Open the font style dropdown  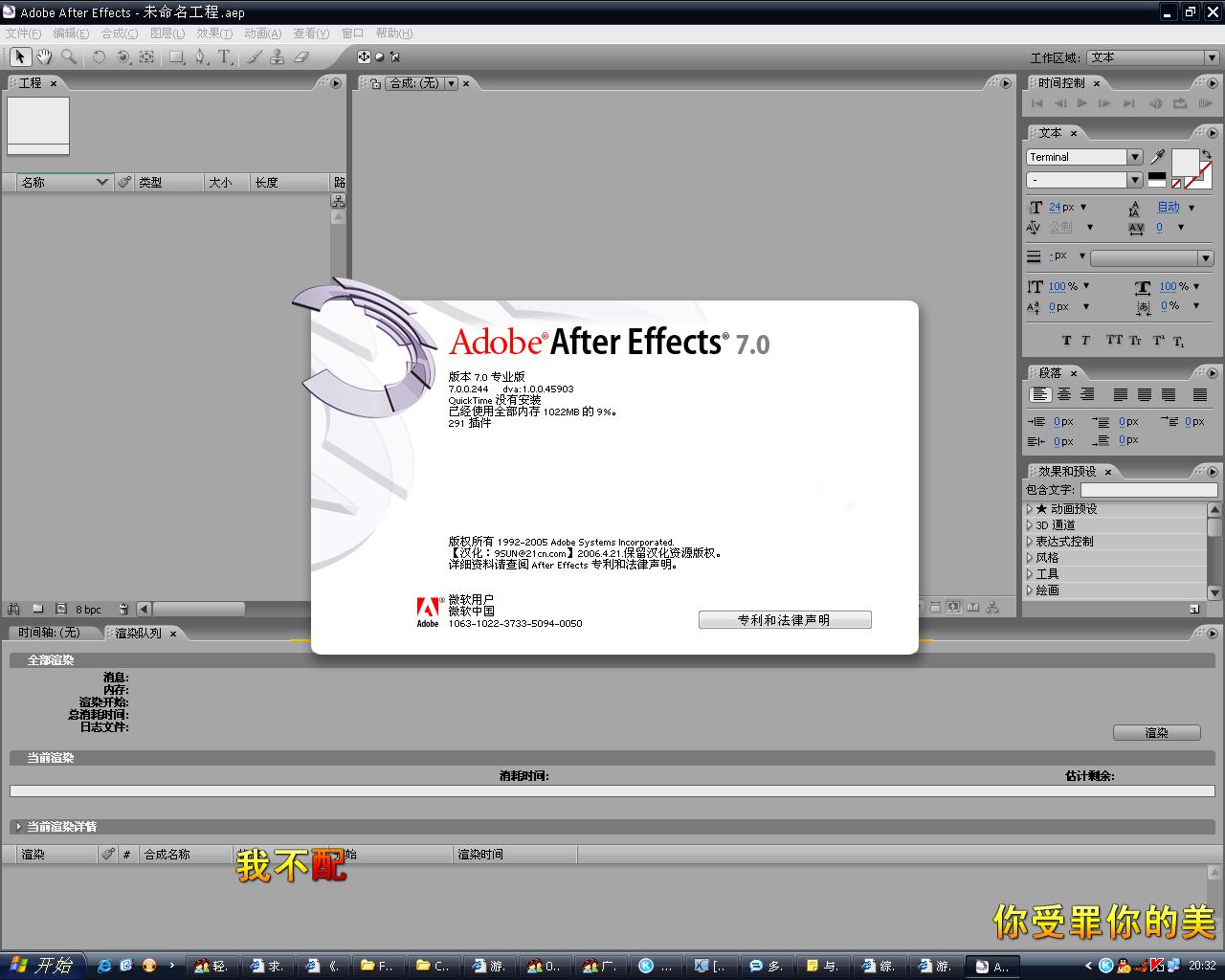tap(1135, 180)
